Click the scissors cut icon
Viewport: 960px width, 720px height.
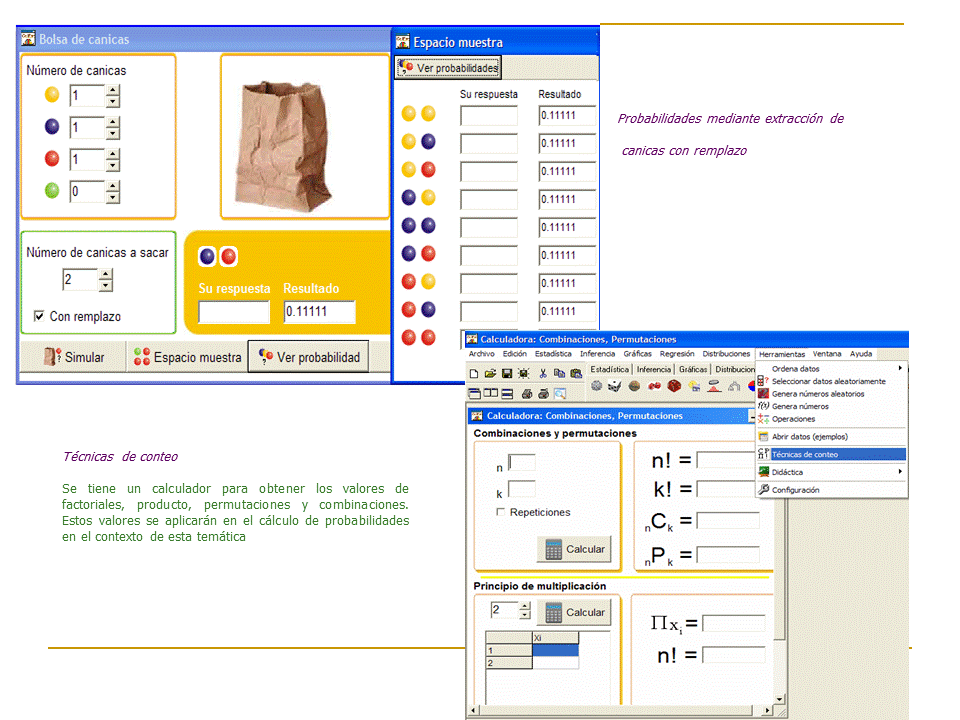click(543, 373)
